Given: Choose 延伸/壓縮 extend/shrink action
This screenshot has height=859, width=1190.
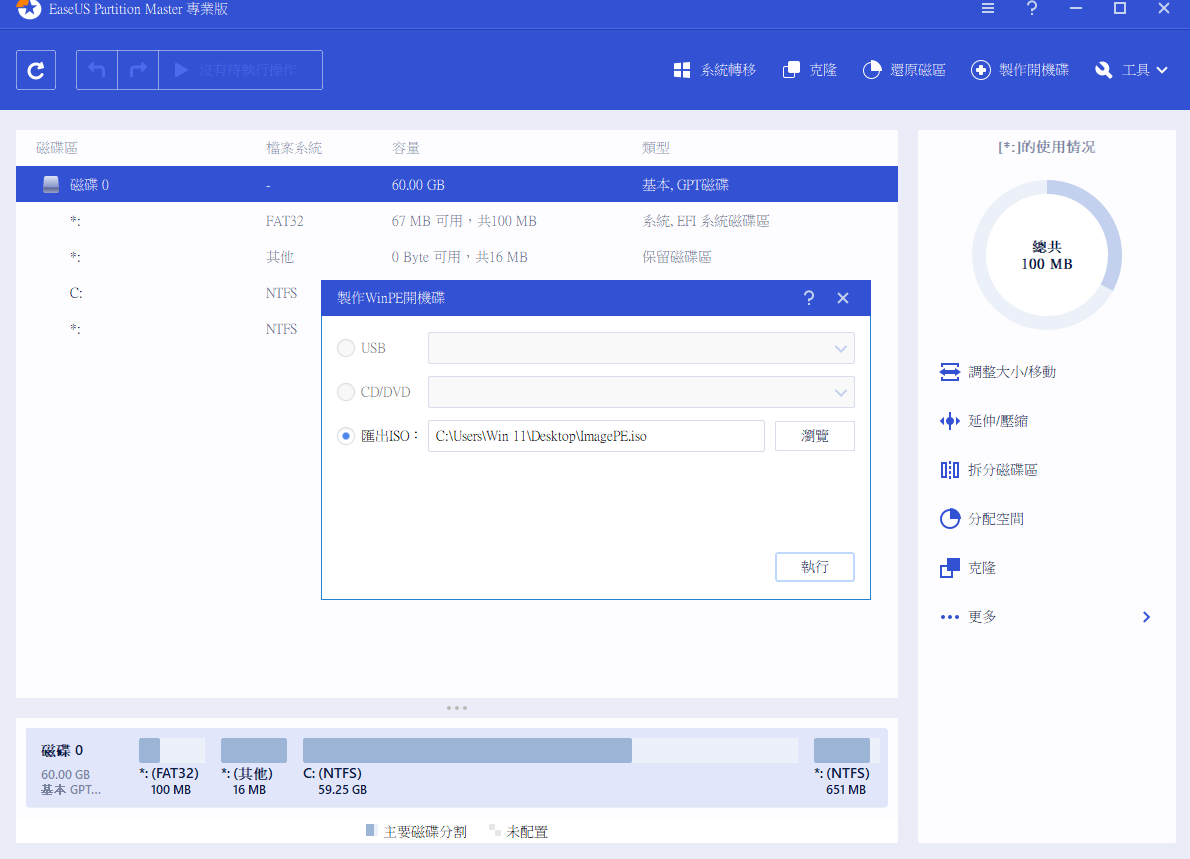Looking at the screenshot, I should coord(984,421).
